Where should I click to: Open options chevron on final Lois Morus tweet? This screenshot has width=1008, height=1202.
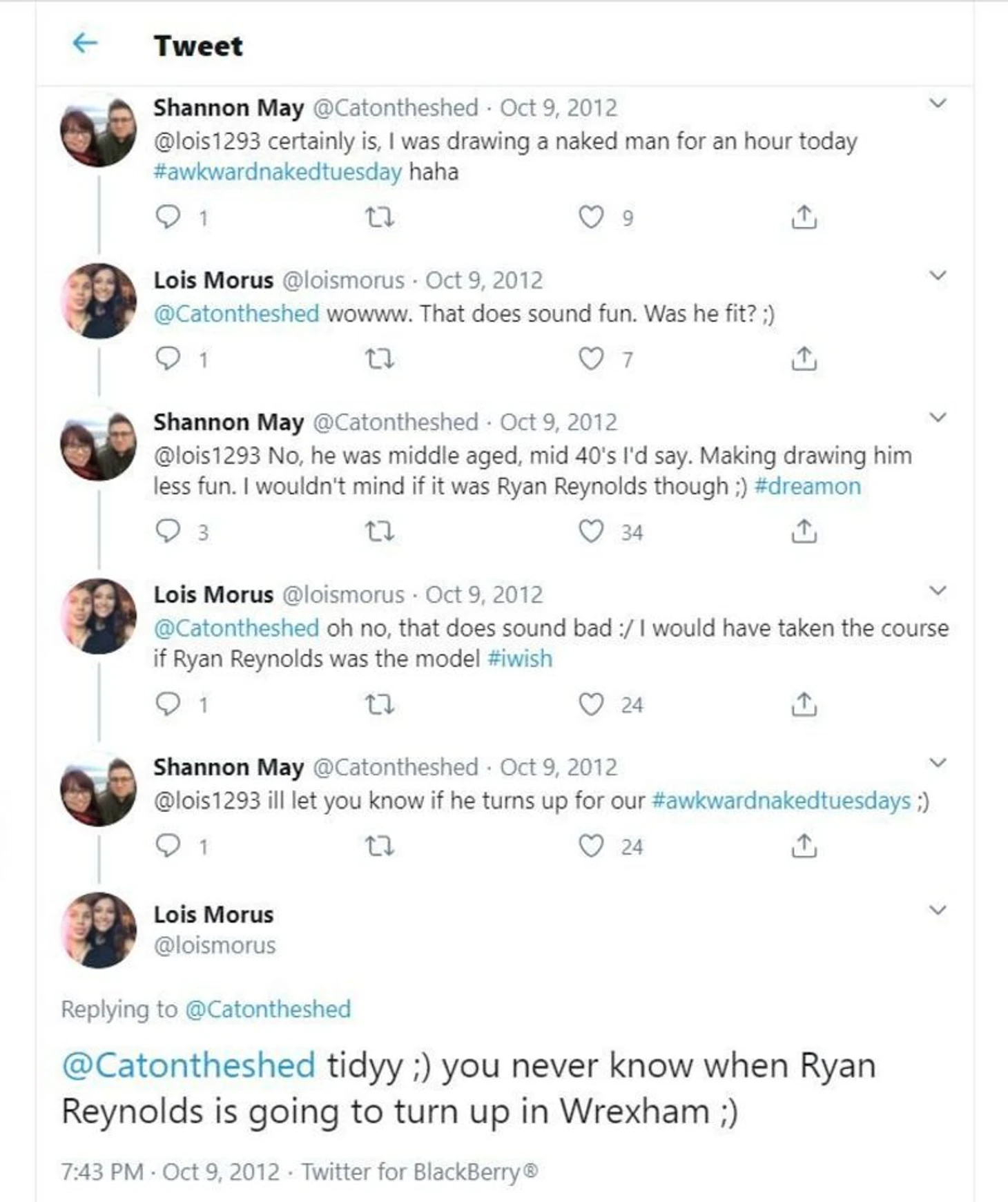tap(937, 910)
